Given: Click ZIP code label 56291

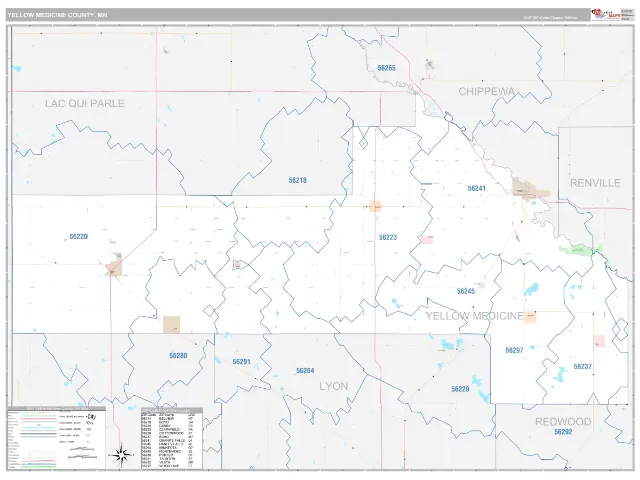Looking at the screenshot, I should pos(242,362).
